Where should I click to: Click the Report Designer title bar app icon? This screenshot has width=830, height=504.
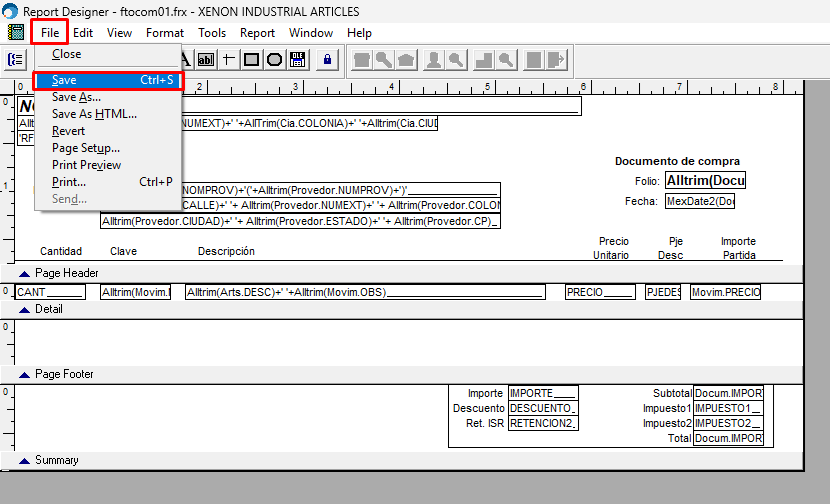tap(10, 11)
